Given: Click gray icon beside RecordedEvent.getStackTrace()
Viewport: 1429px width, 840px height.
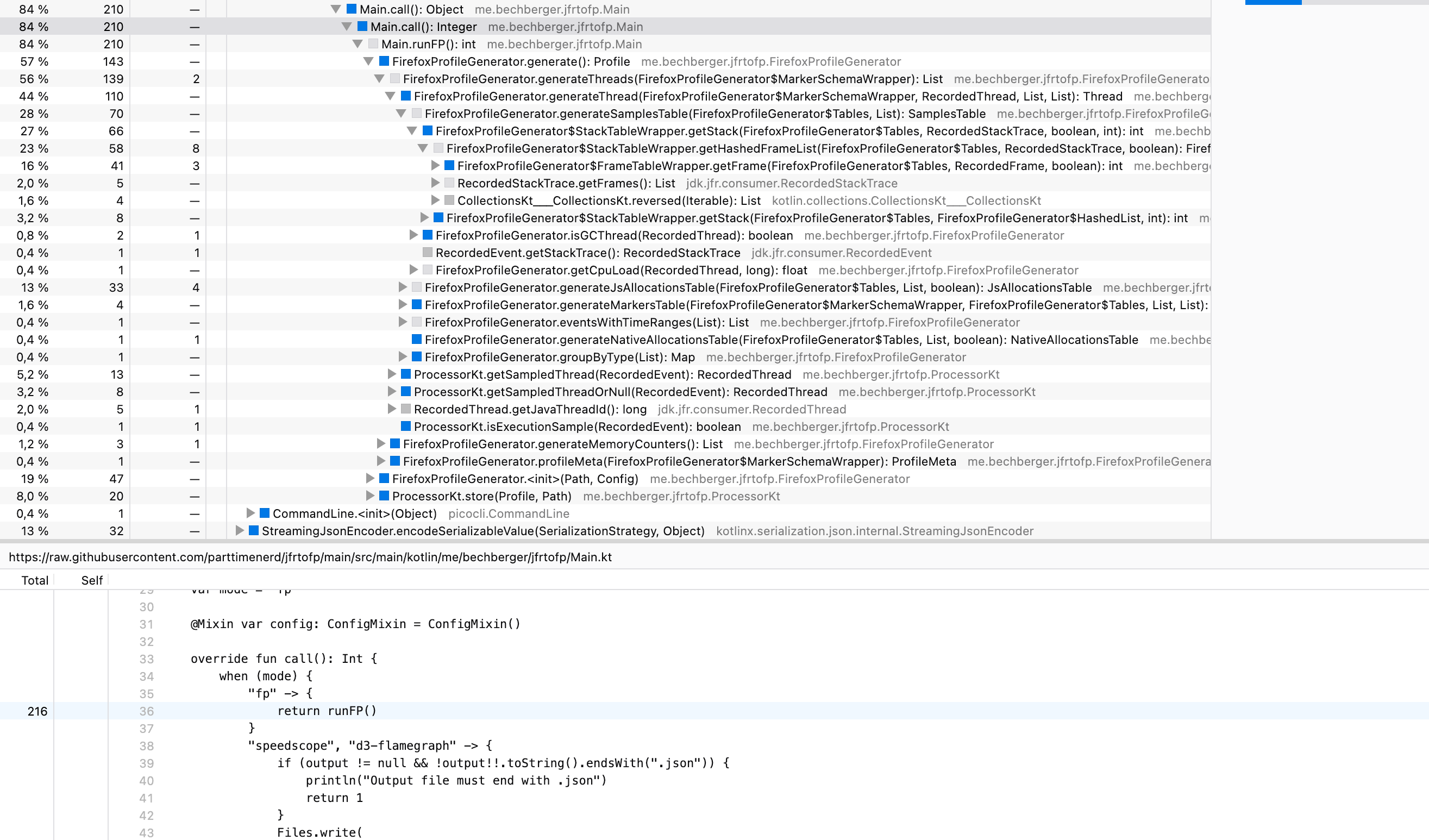Looking at the screenshot, I should pos(428,253).
